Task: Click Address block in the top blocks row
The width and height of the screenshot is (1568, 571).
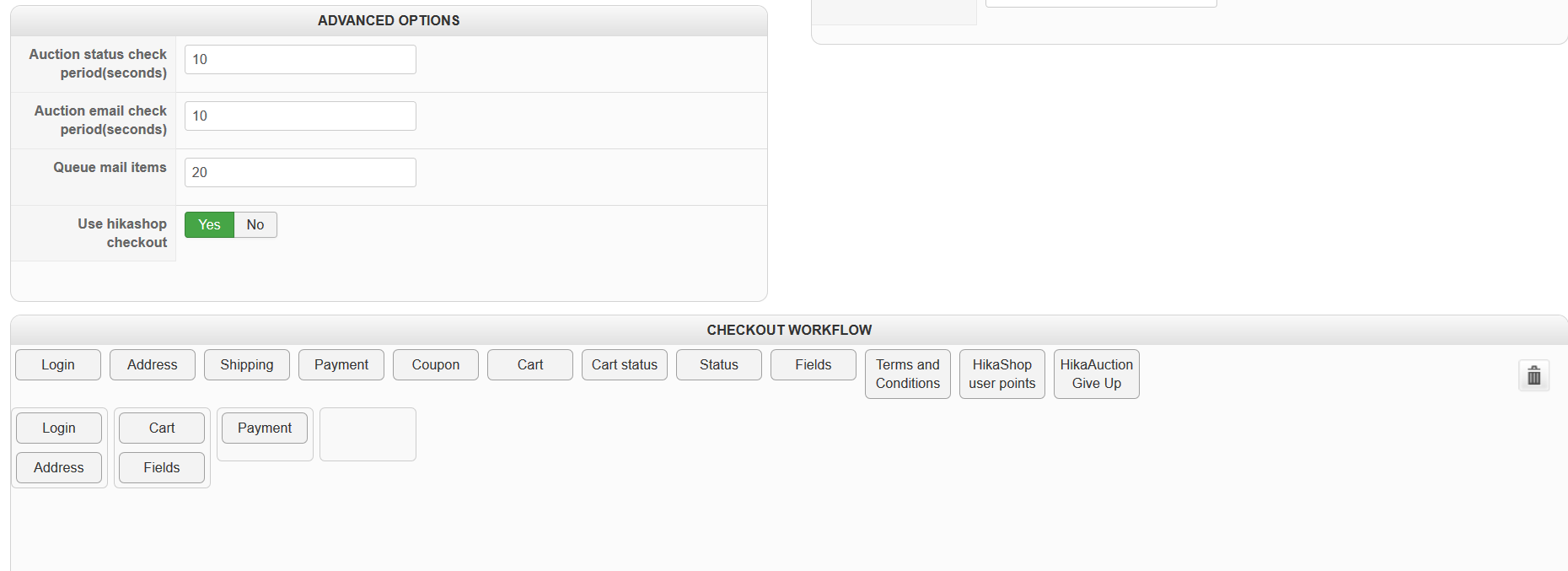Action: pos(153,364)
